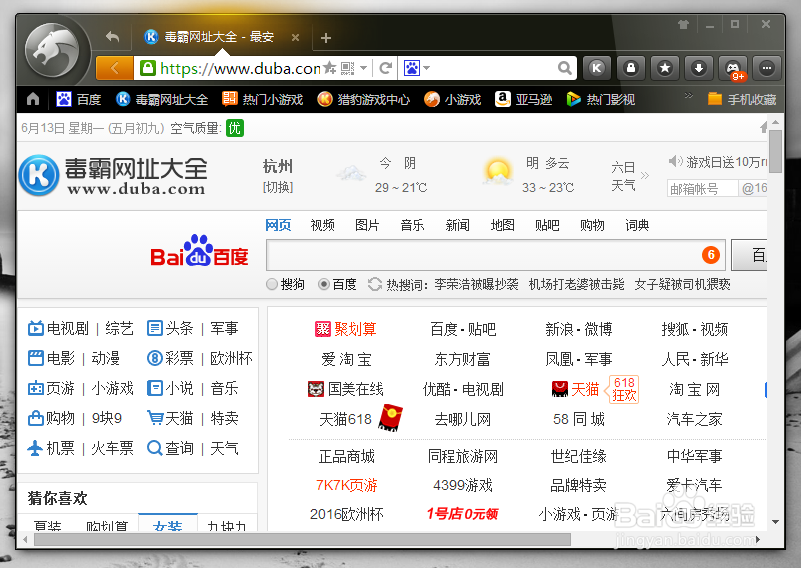Open the address bar dropdown arrow
The image size is (801, 568).
pos(364,67)
